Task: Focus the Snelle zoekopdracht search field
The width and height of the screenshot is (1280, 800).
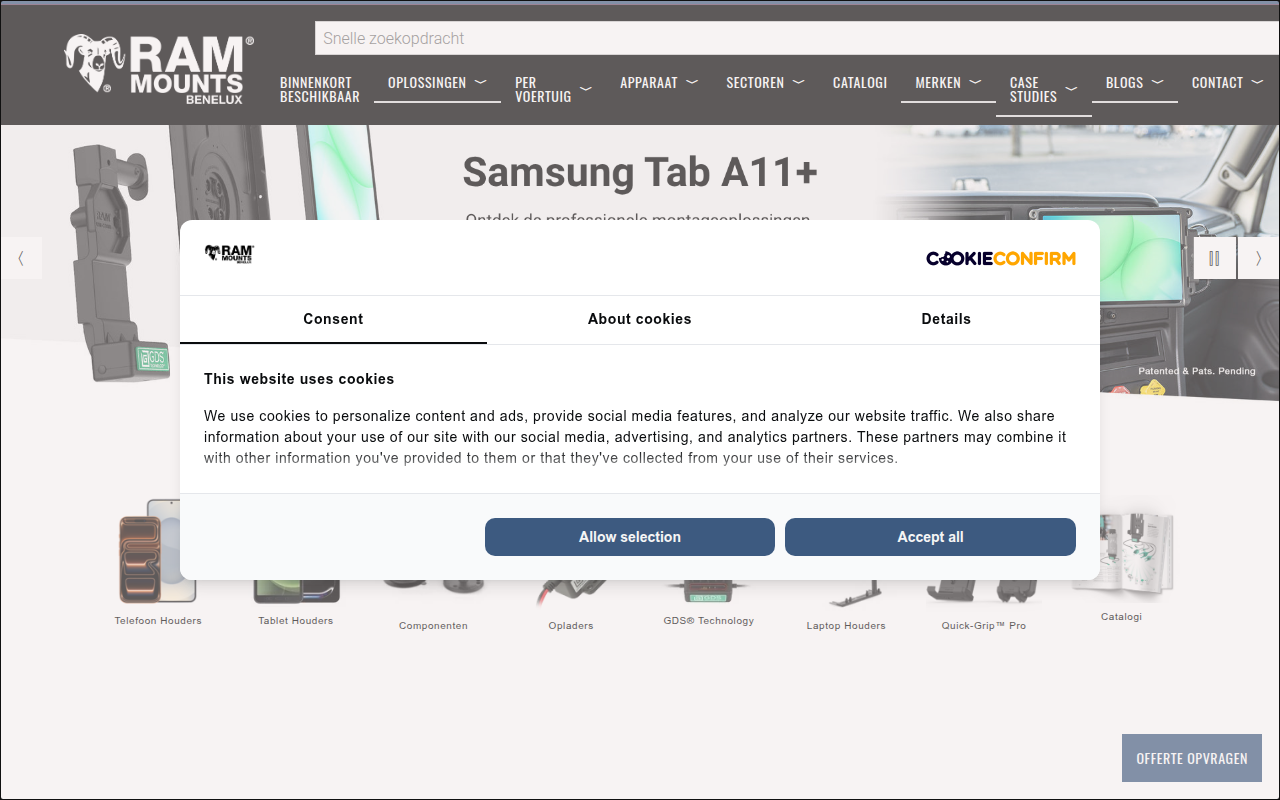Action: coord(797,38)
